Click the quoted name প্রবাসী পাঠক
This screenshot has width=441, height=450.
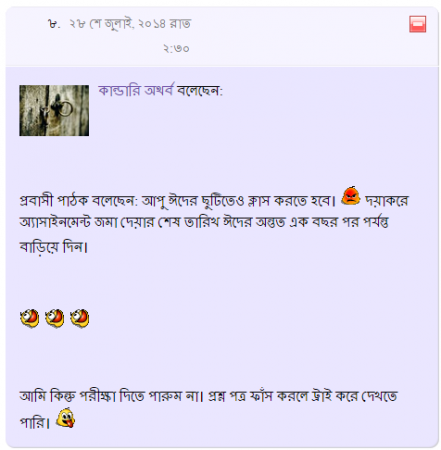pos(54,201)
